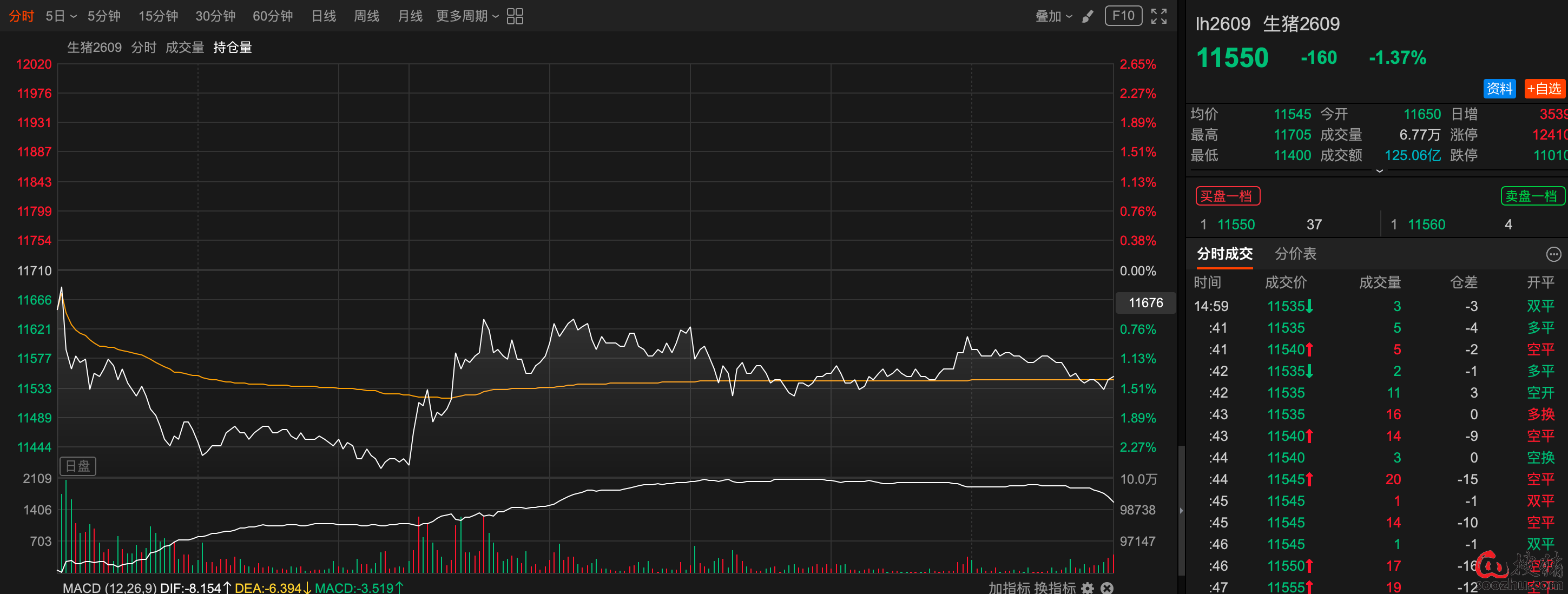
Task: Toggle the 持仓量 open interest overlay
Action: [x=233, y=48]
